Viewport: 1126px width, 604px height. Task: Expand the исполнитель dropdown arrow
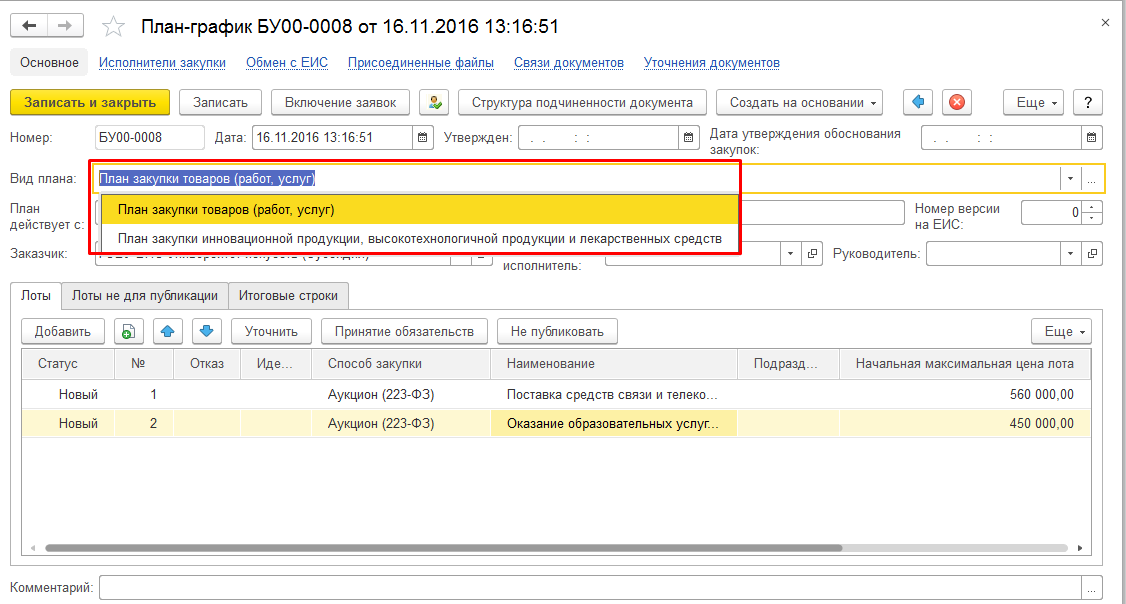click(791, 254)
